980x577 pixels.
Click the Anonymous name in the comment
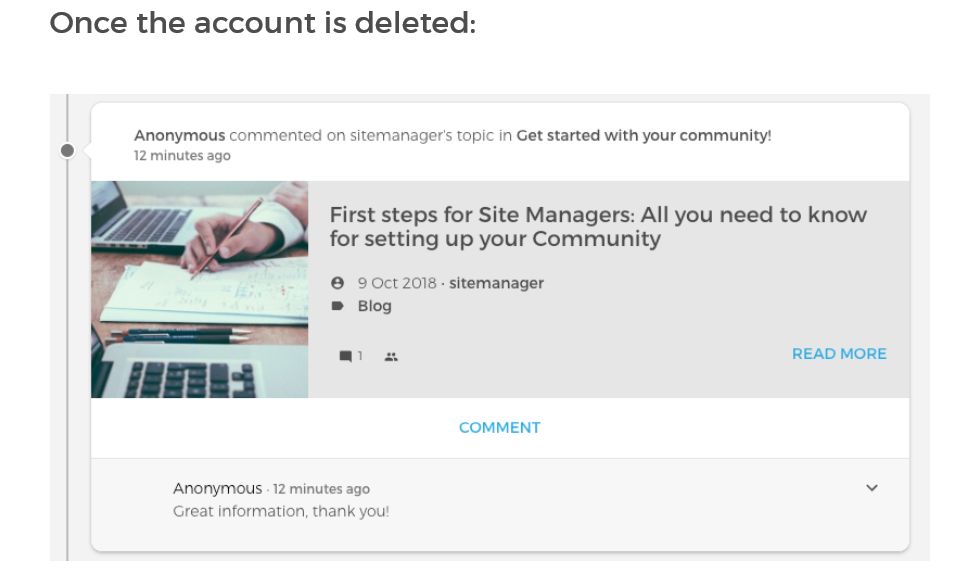tap(217, 488)
